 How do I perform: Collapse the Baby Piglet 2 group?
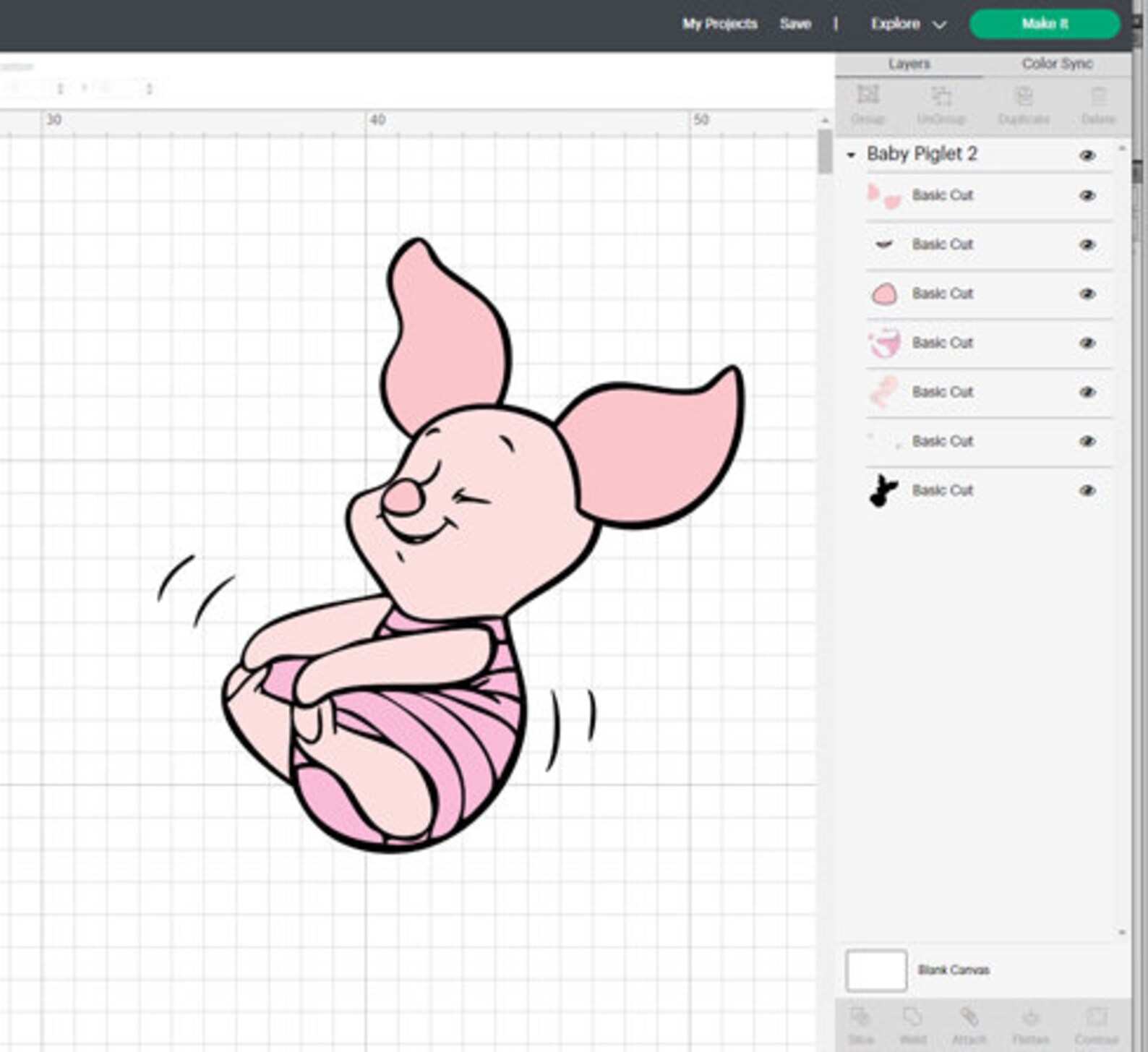[x=851, y=155]
